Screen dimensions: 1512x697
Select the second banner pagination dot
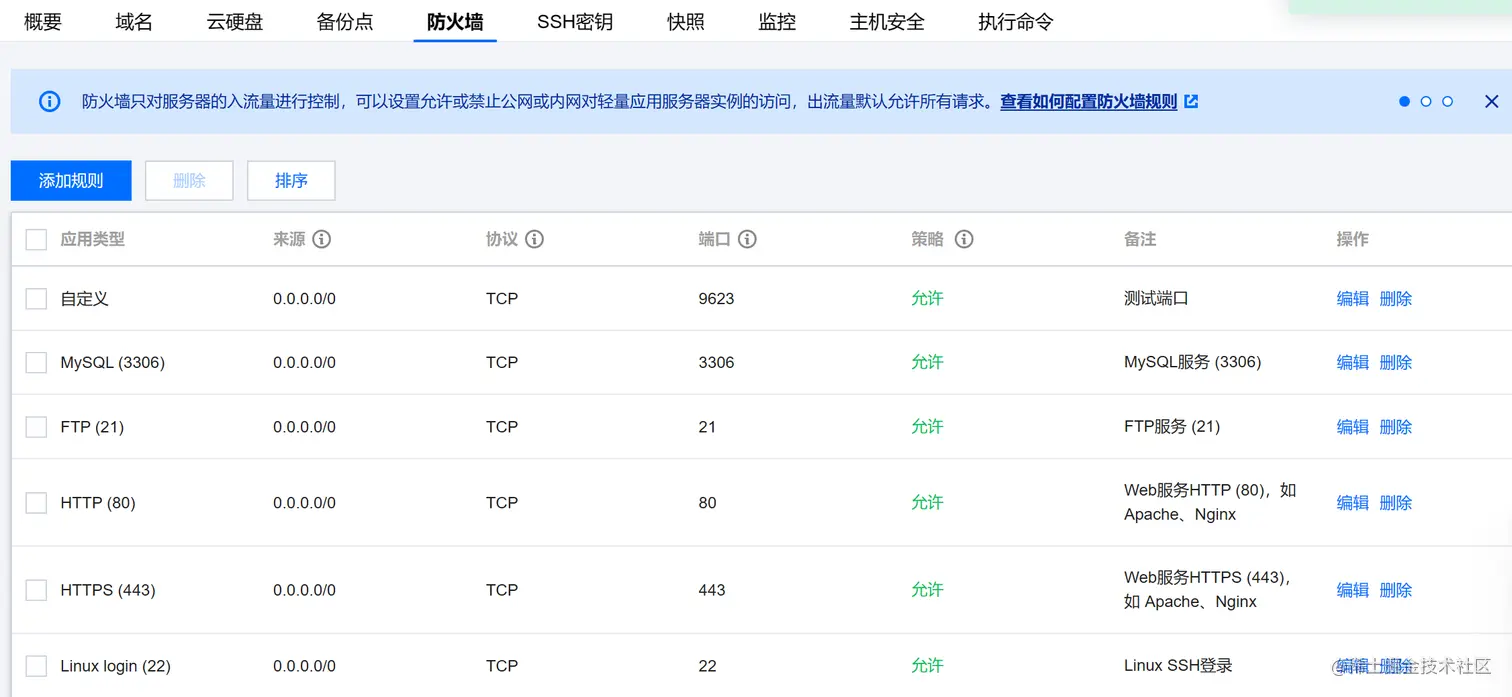click(x=1426, y=101)
